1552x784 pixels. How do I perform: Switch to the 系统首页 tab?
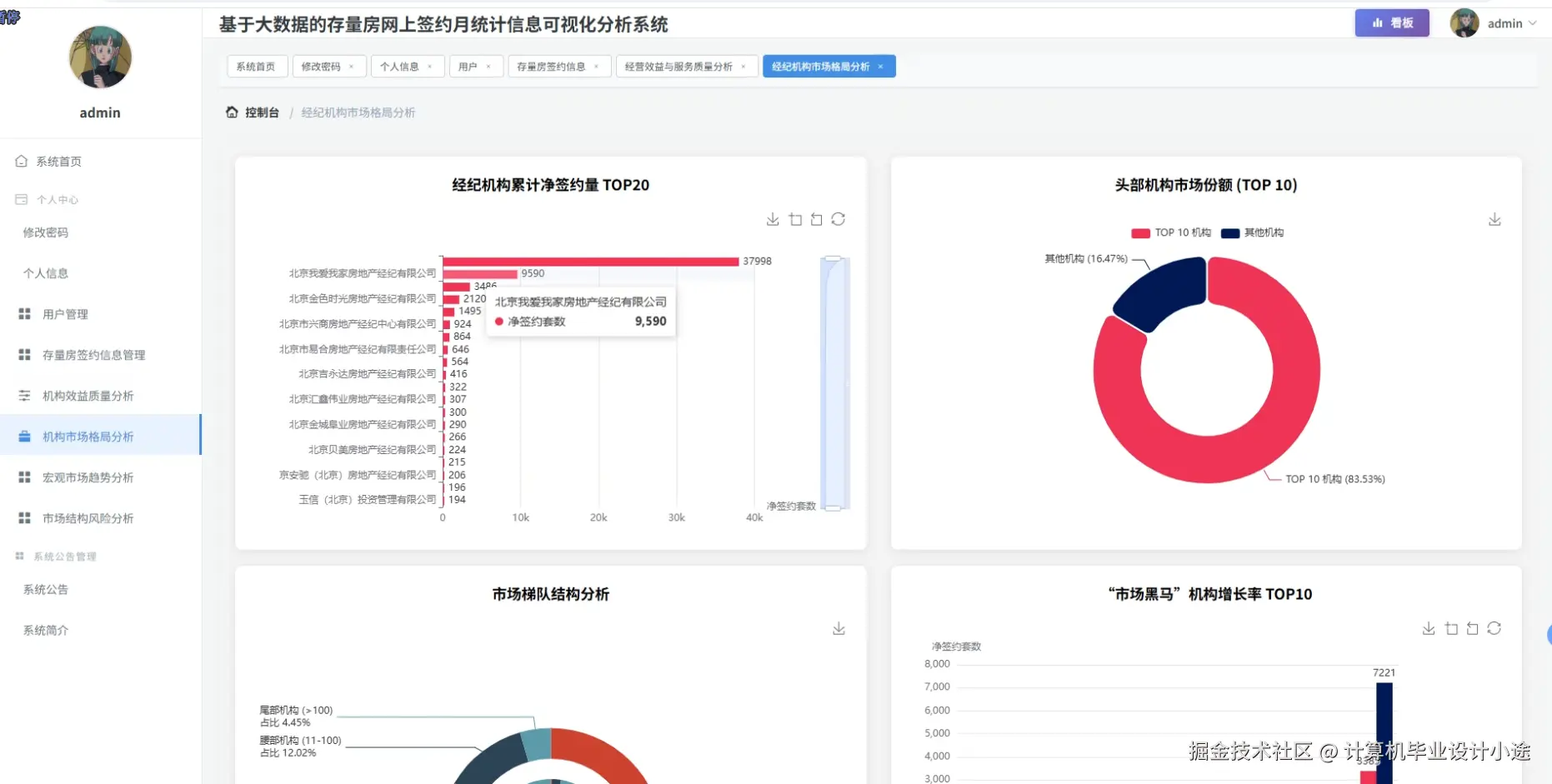pos(256,67)
